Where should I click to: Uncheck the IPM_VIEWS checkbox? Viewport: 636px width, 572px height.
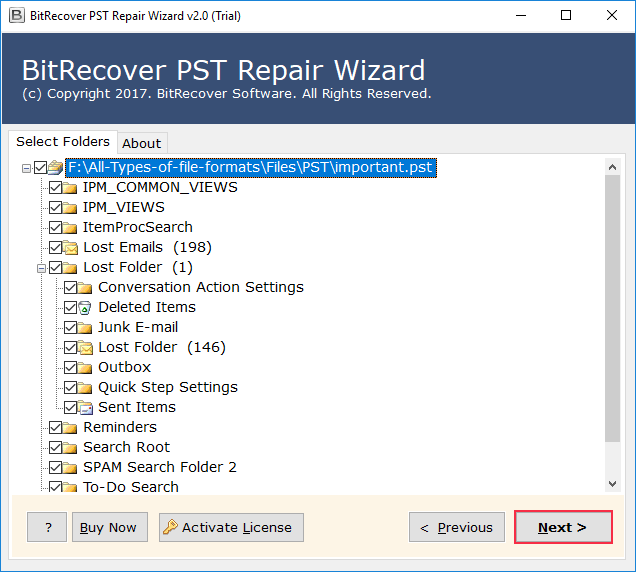tap(56, 207)
